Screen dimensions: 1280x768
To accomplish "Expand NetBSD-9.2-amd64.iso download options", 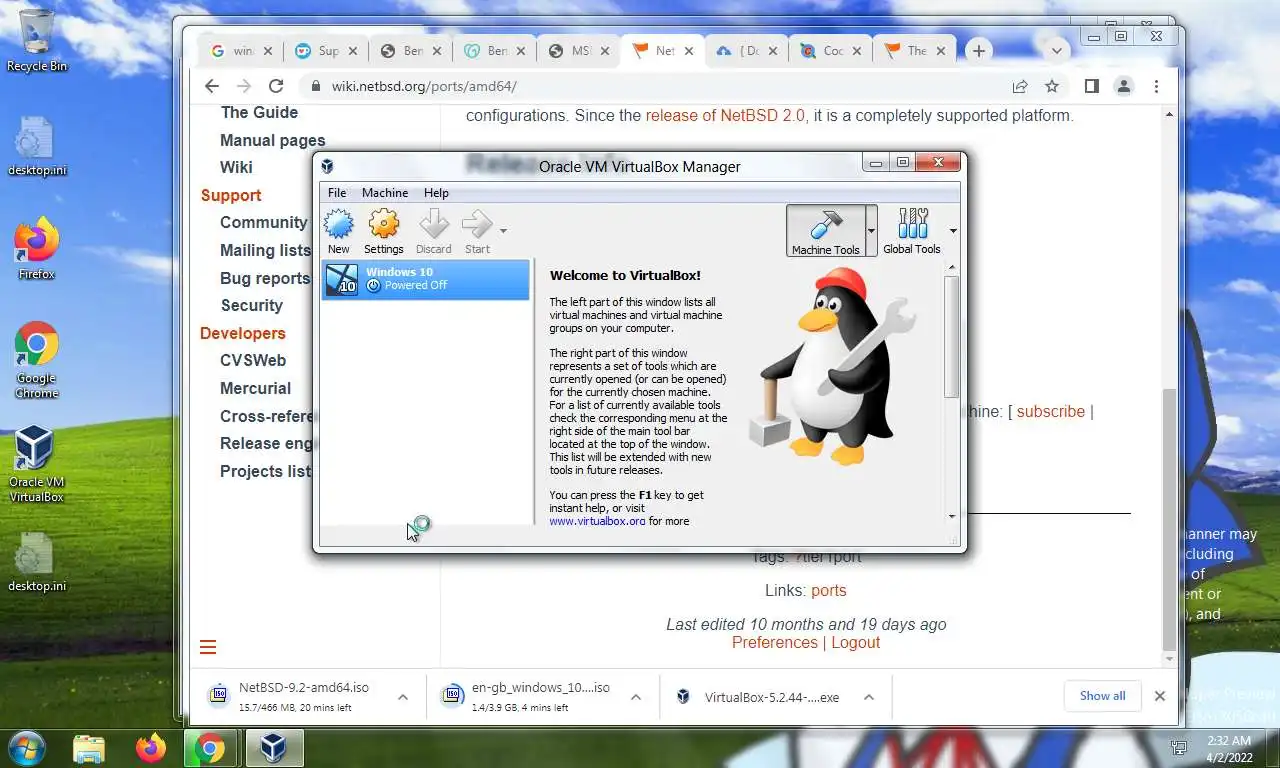I will [x=402, y=697].
